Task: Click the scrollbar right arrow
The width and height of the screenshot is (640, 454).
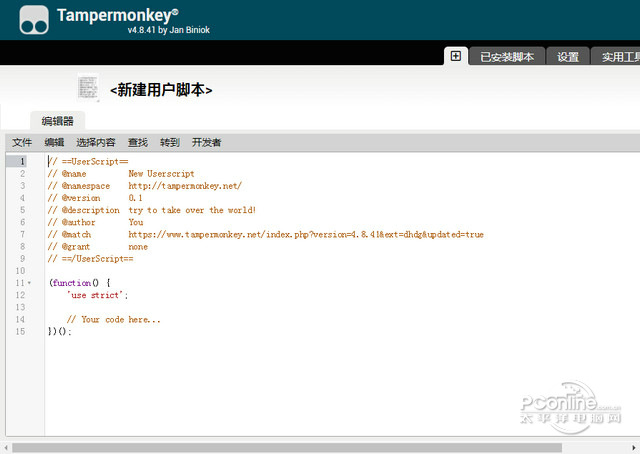Action: point(634,448)
